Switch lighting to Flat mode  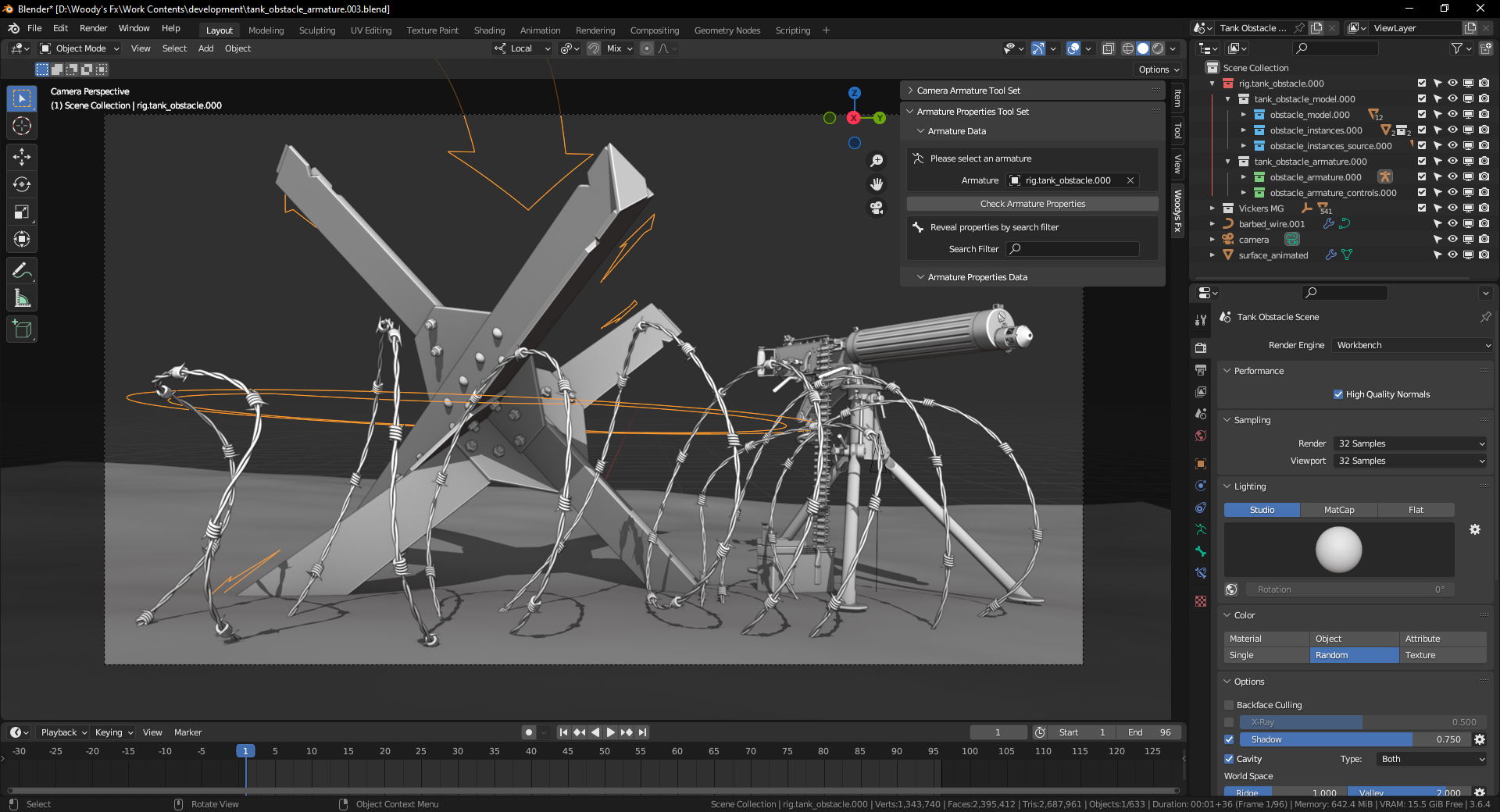[x=1416, y=509]
